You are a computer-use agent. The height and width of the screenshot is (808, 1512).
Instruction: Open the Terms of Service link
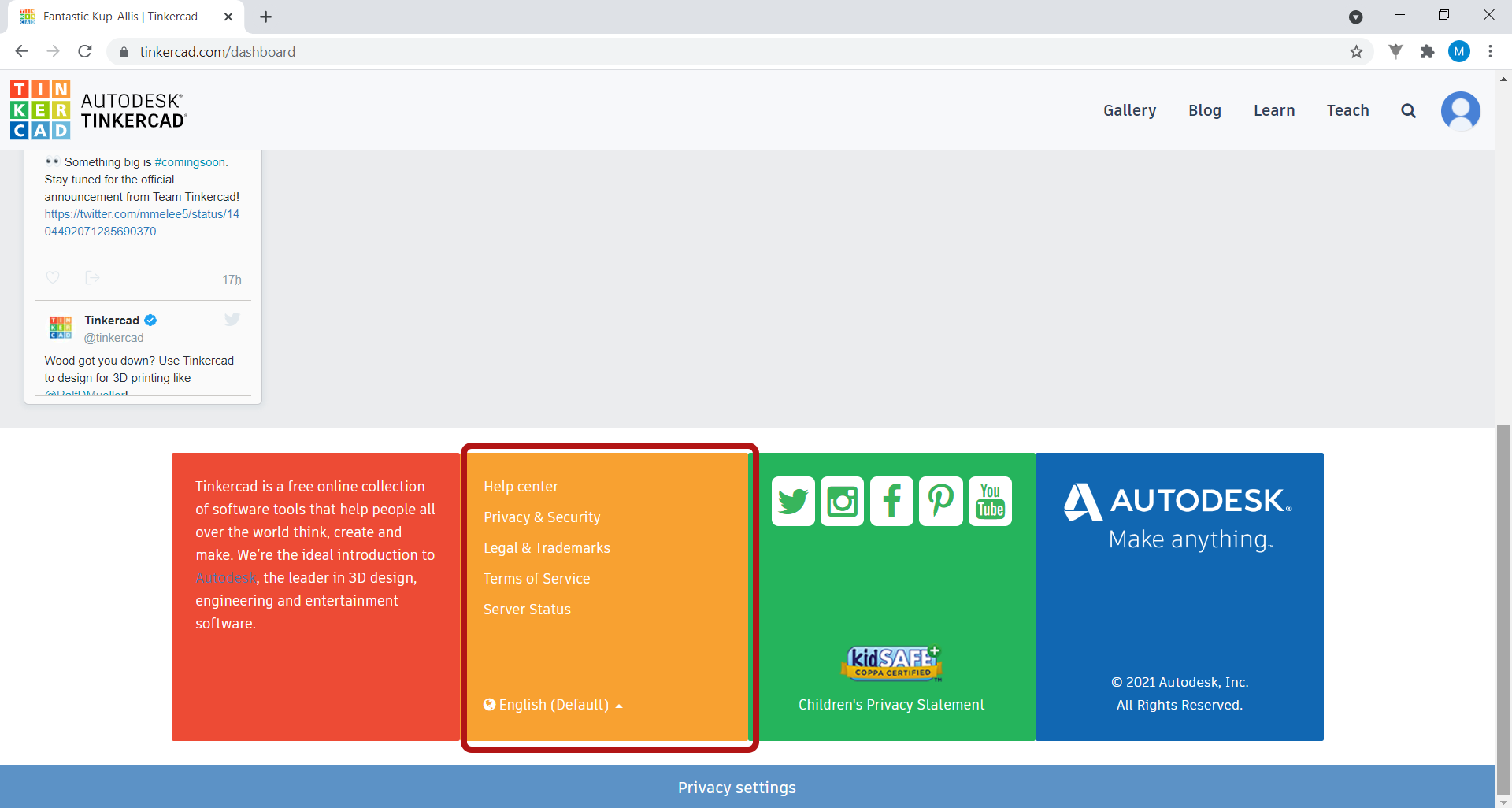click(536, 579)
